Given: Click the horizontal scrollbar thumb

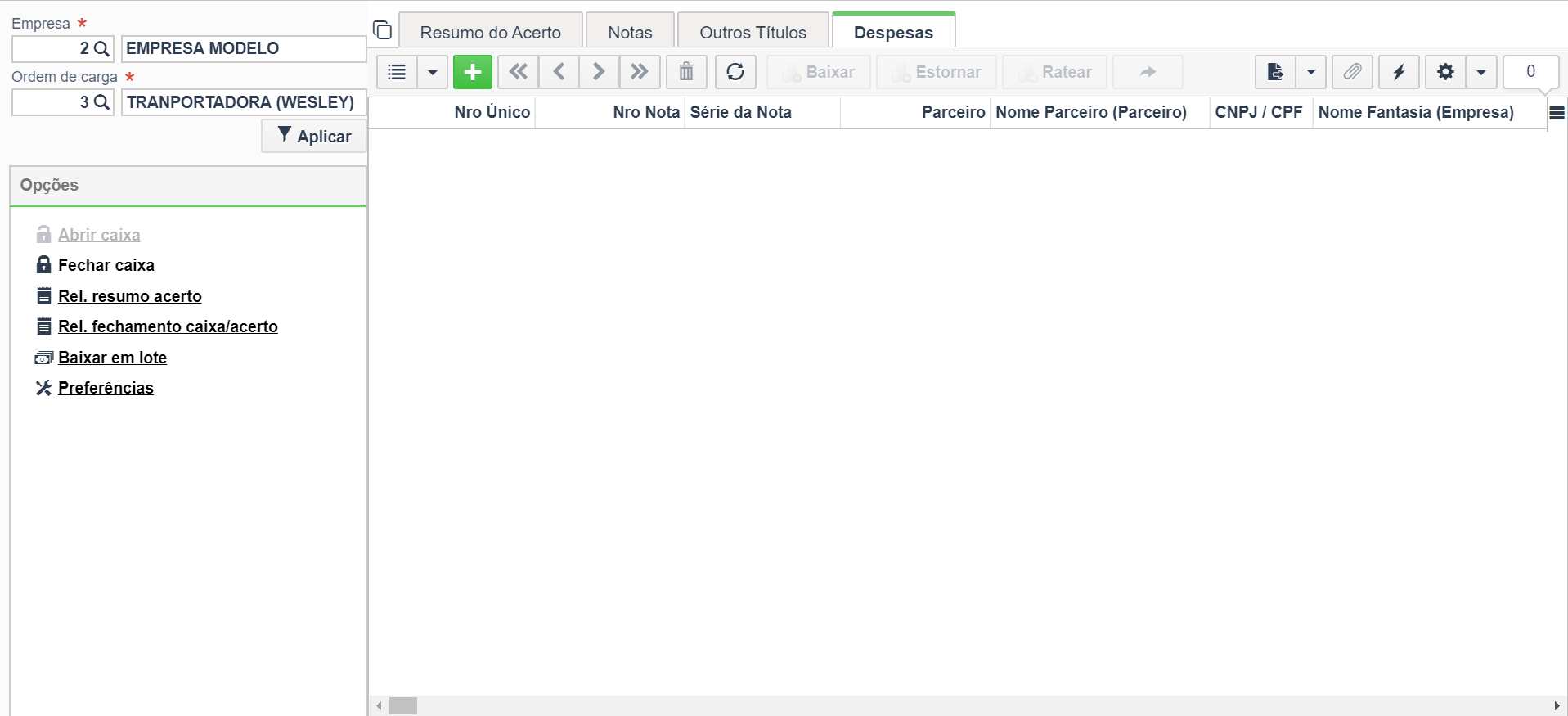Looking at the screenshot, I should coord(403,705).
